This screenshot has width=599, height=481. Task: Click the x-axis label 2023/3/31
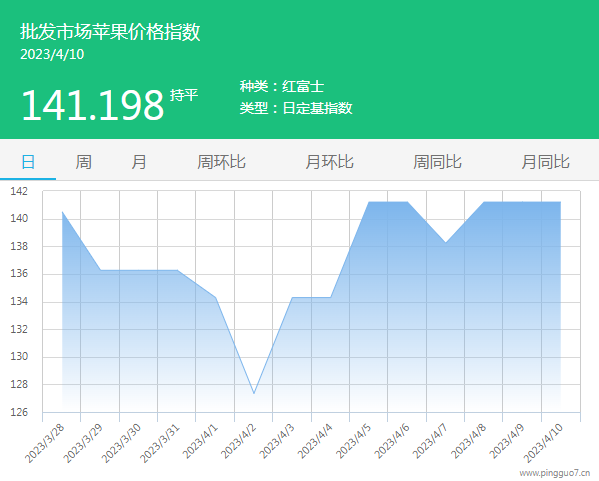coord(160,443)
